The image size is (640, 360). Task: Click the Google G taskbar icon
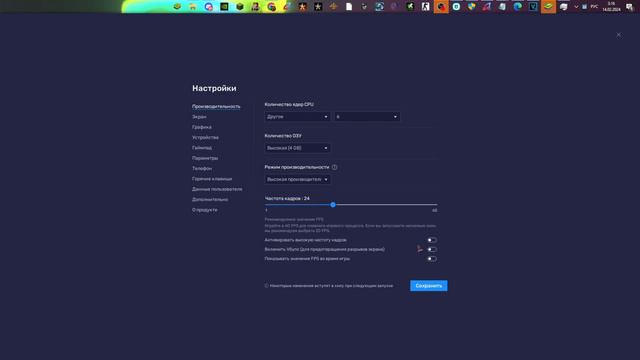pos(271,7)
